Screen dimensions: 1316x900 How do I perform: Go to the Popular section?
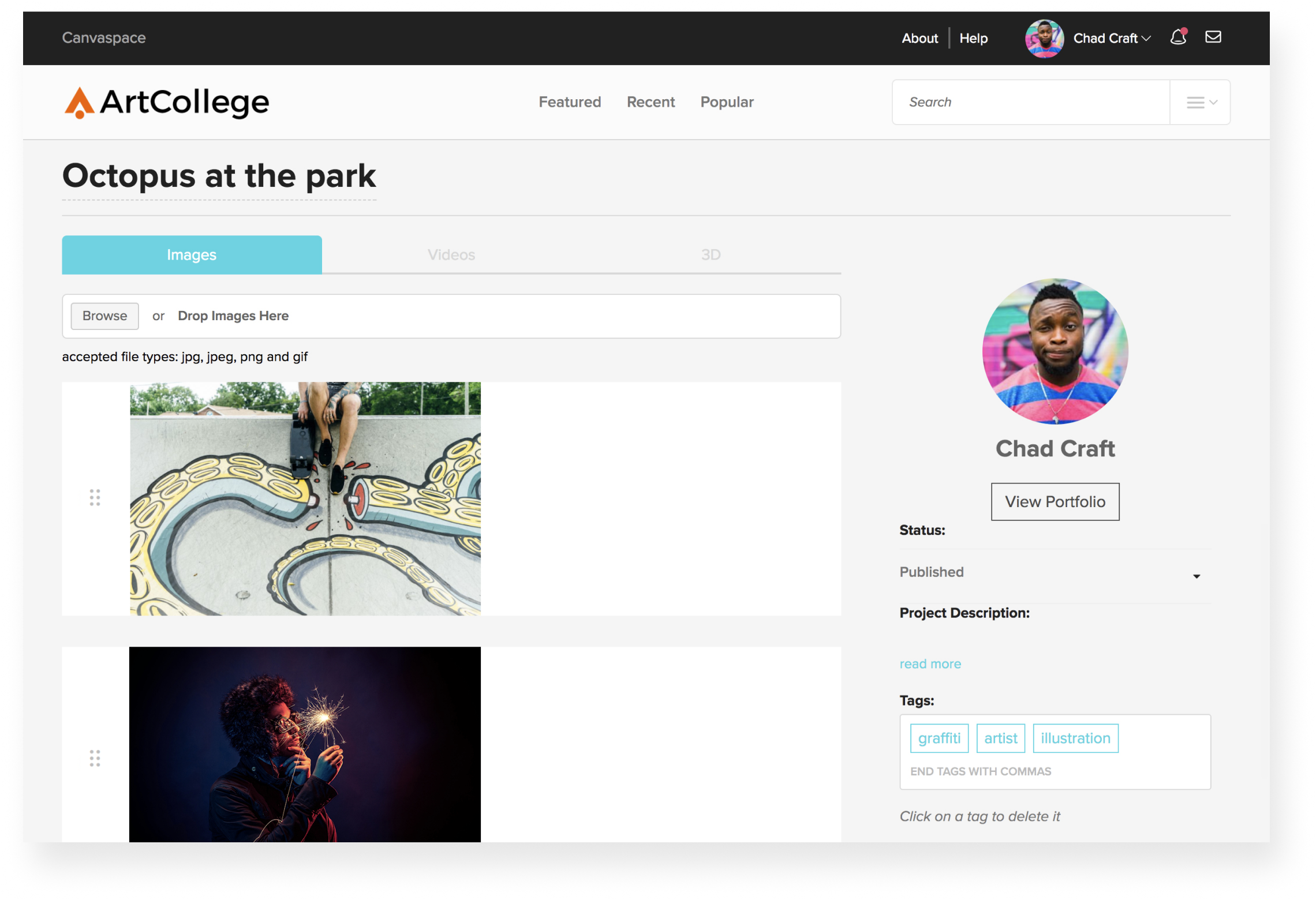727,102
